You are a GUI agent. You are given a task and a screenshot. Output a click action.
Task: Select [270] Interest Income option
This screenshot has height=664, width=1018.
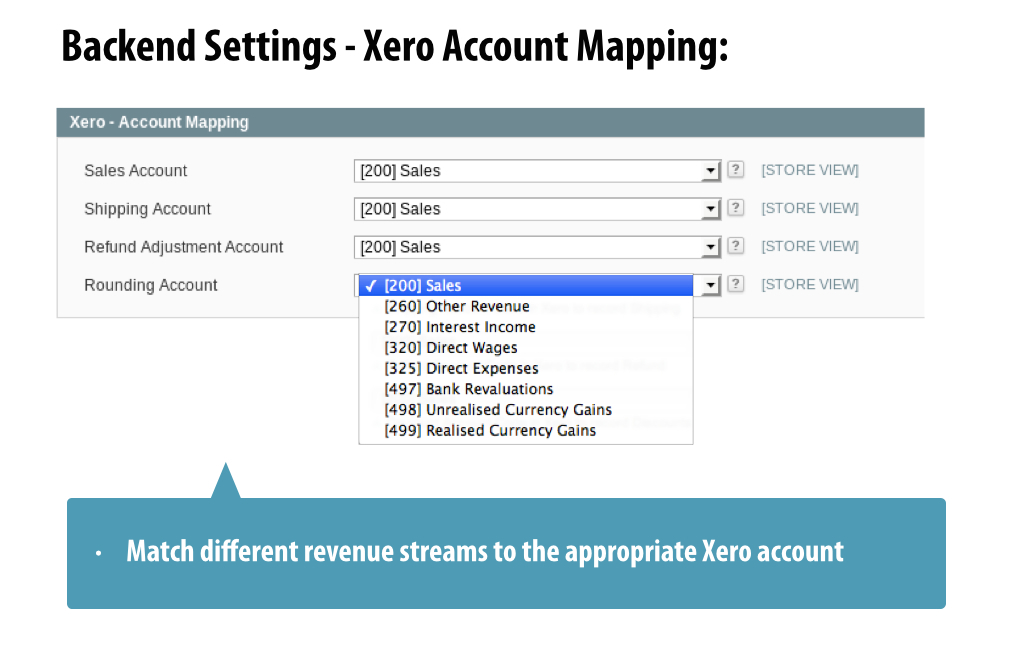459,327
